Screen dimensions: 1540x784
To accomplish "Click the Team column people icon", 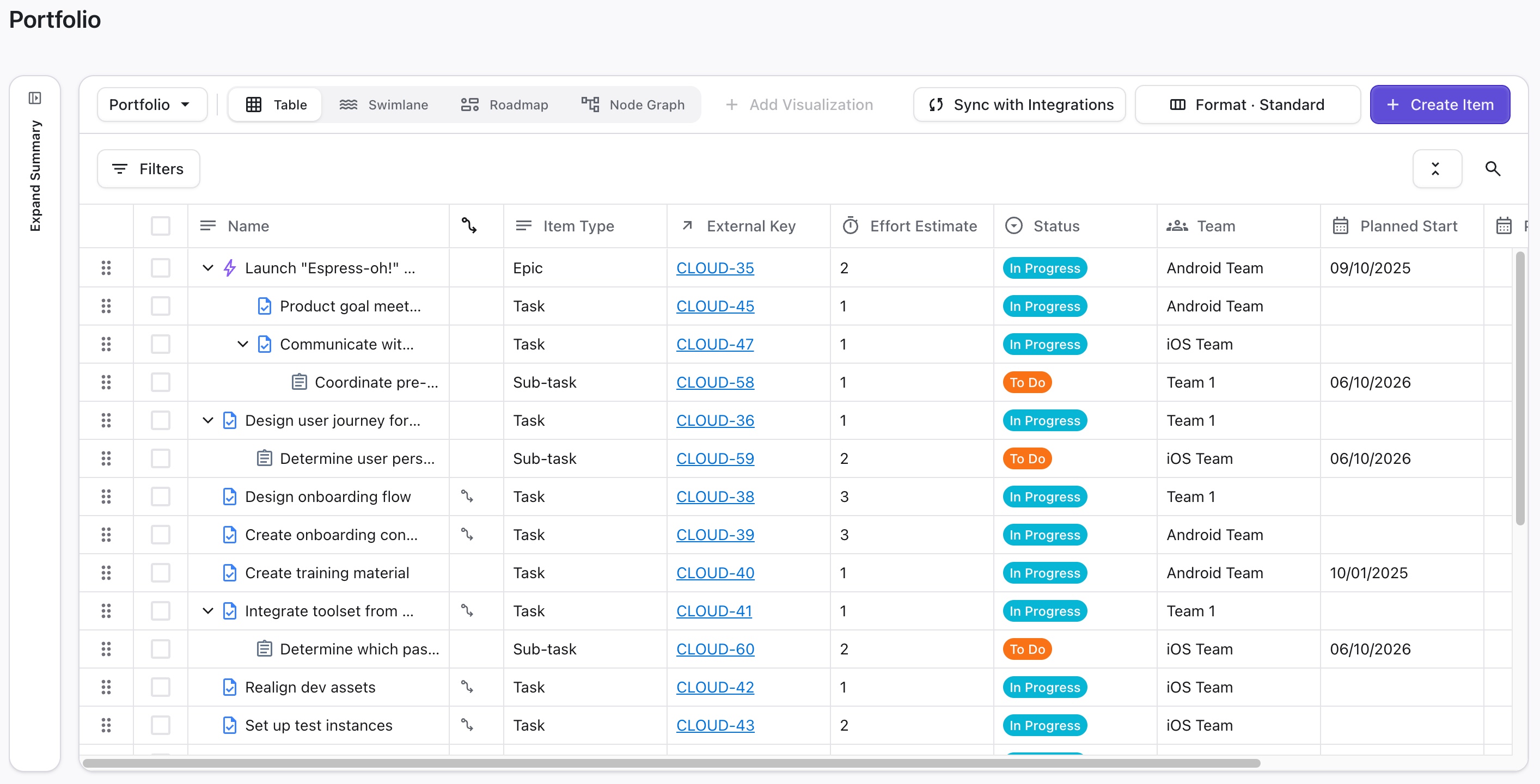I will coord(1177,226).
